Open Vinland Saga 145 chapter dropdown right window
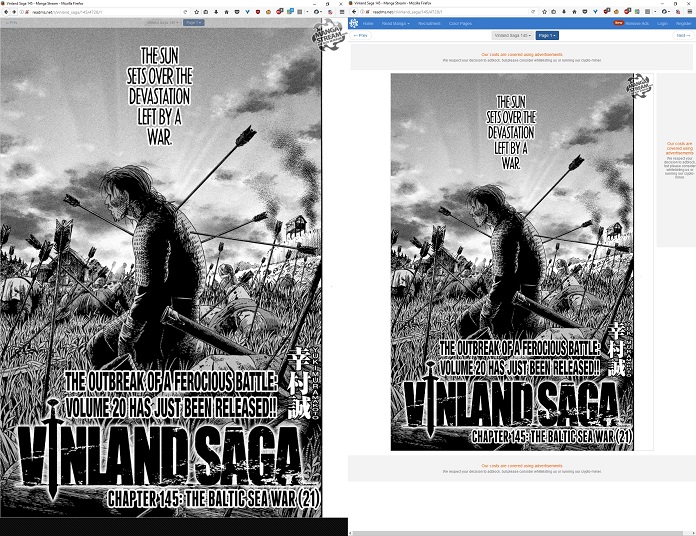The image size is (696, 536). pos(513,35)
